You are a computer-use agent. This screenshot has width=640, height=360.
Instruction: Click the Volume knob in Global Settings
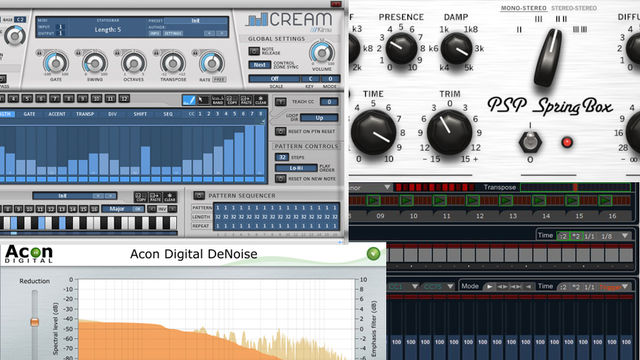pyautogui.click(x=322, y=53)
